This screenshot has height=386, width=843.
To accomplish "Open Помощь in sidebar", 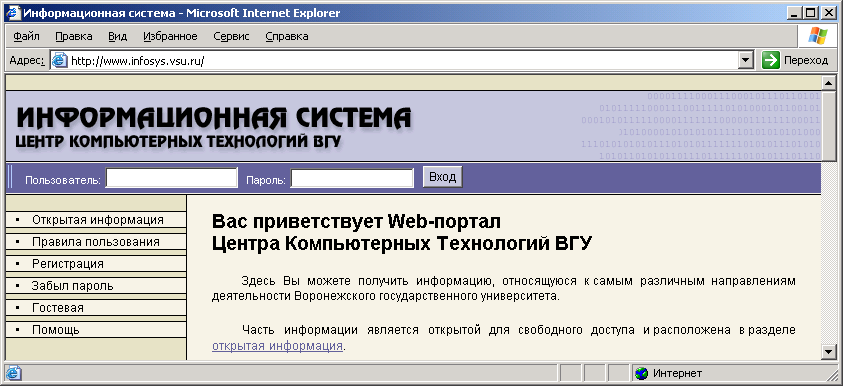I will [x=96, y=330].
